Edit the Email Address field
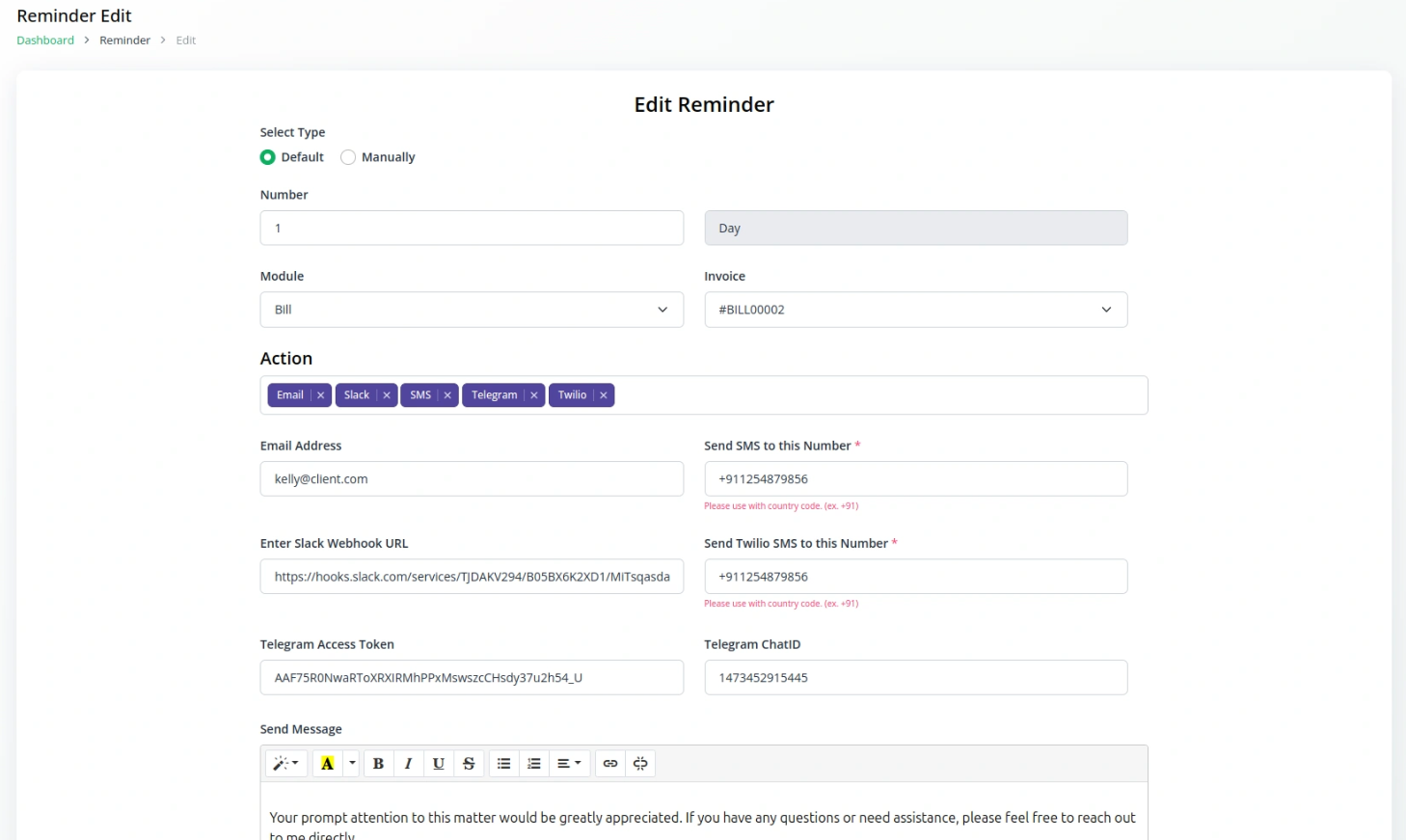The width and height of the screenshot is (1406, 840). tap(472, 479)
